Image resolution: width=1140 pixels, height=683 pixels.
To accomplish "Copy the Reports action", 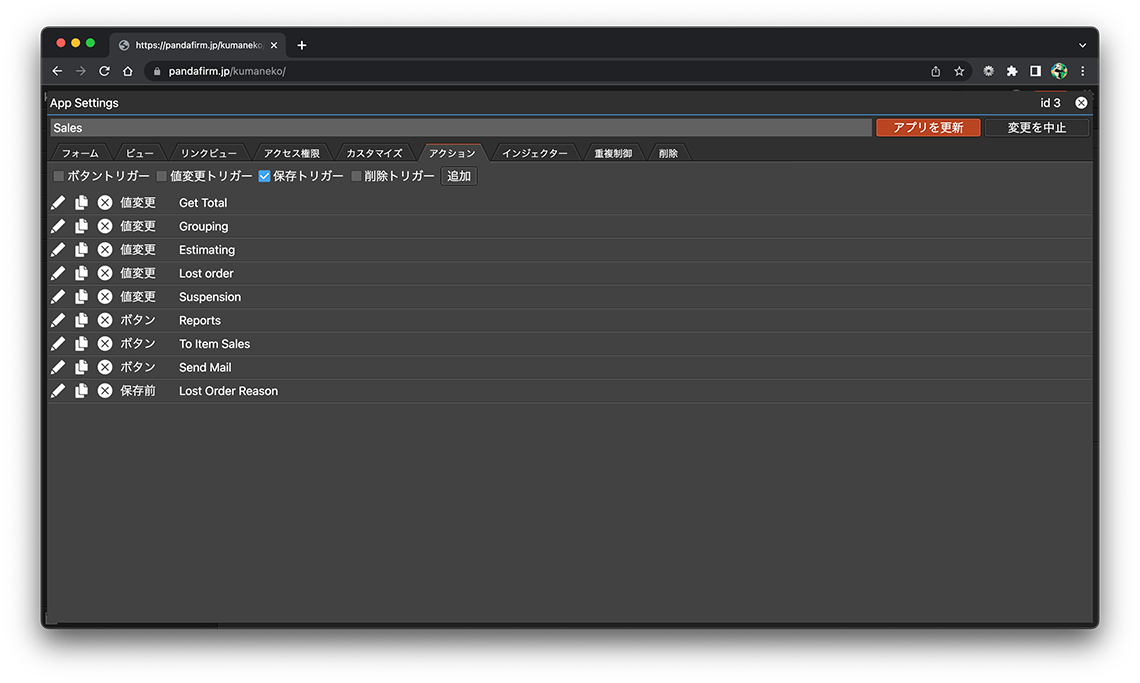I will [x=81, y=320].
